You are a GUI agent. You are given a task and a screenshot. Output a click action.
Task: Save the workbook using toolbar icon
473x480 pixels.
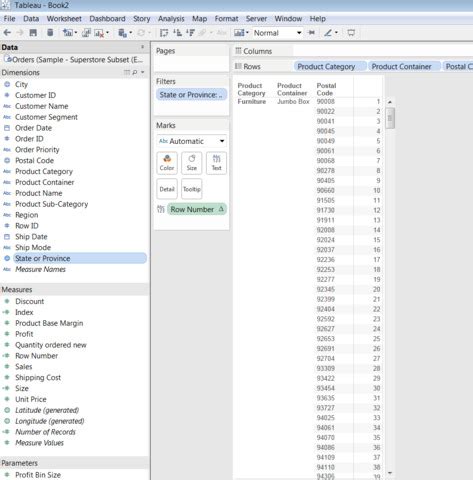(x=33, y=33)
